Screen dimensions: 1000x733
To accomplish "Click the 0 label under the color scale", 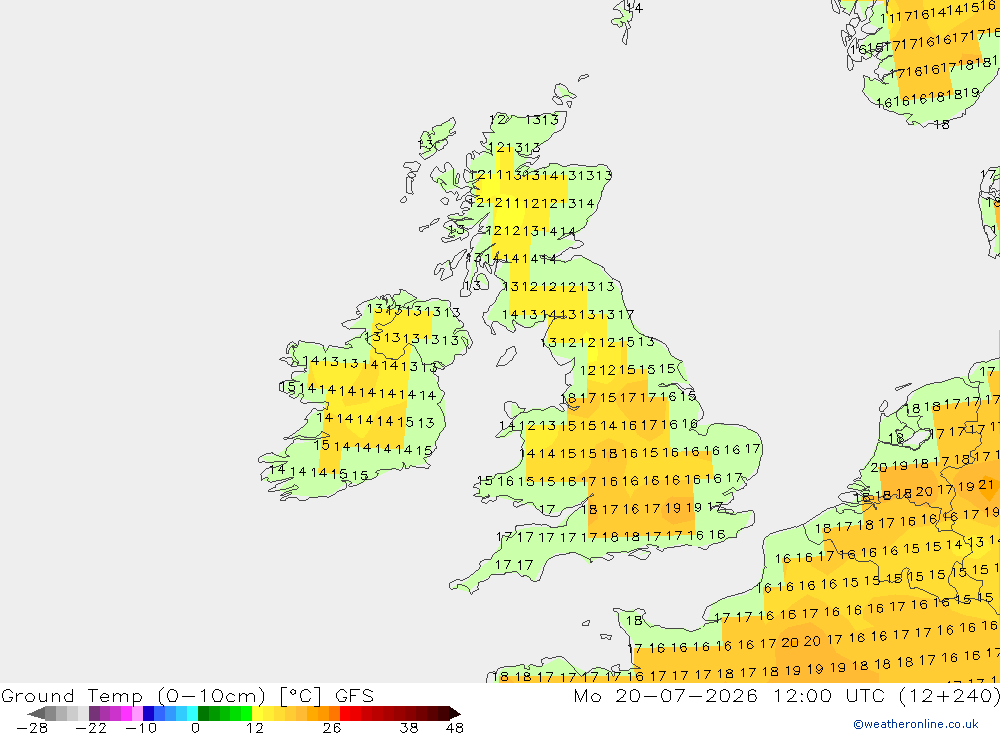I will [x=195, y=727].
